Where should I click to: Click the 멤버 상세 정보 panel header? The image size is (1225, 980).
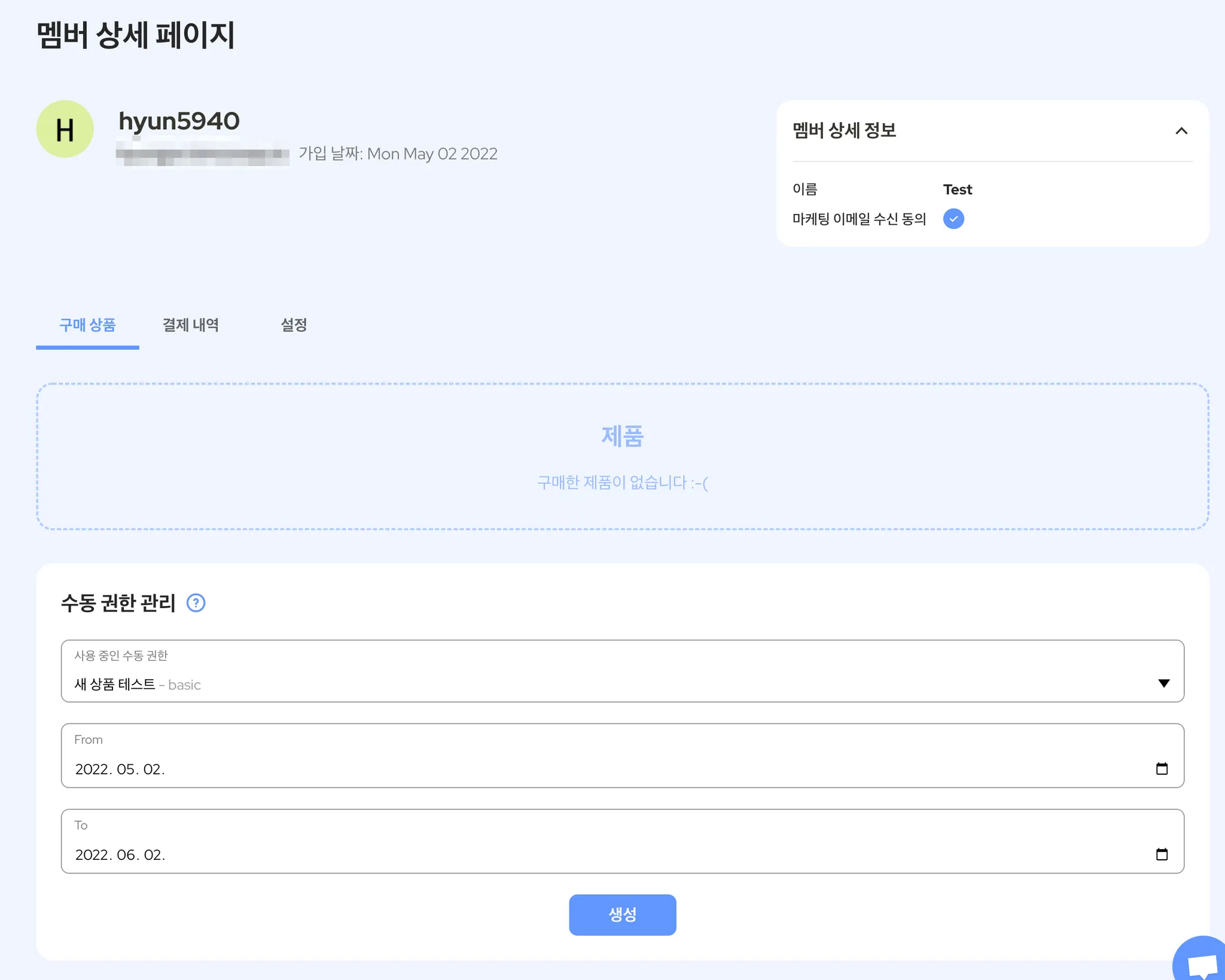tap(844, 130)
